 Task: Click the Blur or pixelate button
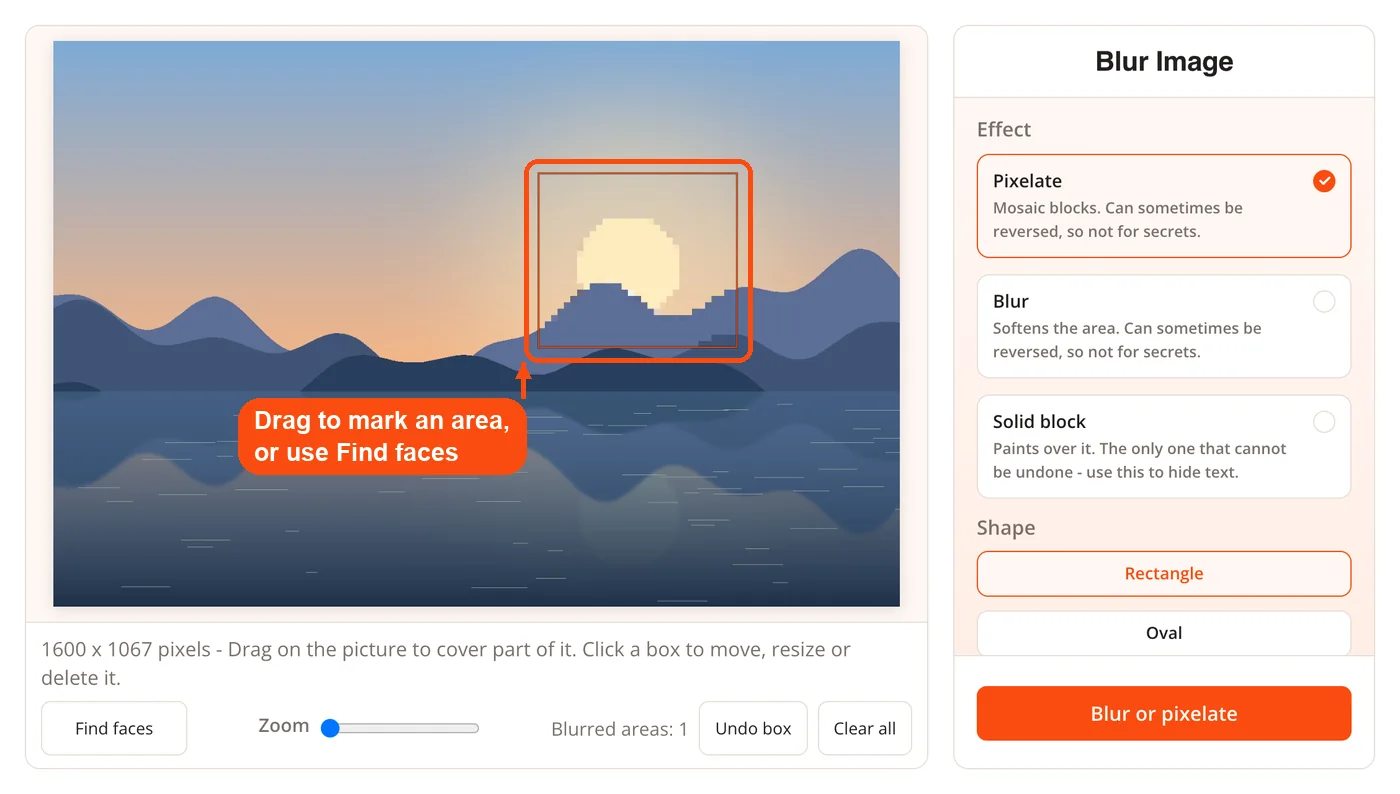coord(1164,714)
